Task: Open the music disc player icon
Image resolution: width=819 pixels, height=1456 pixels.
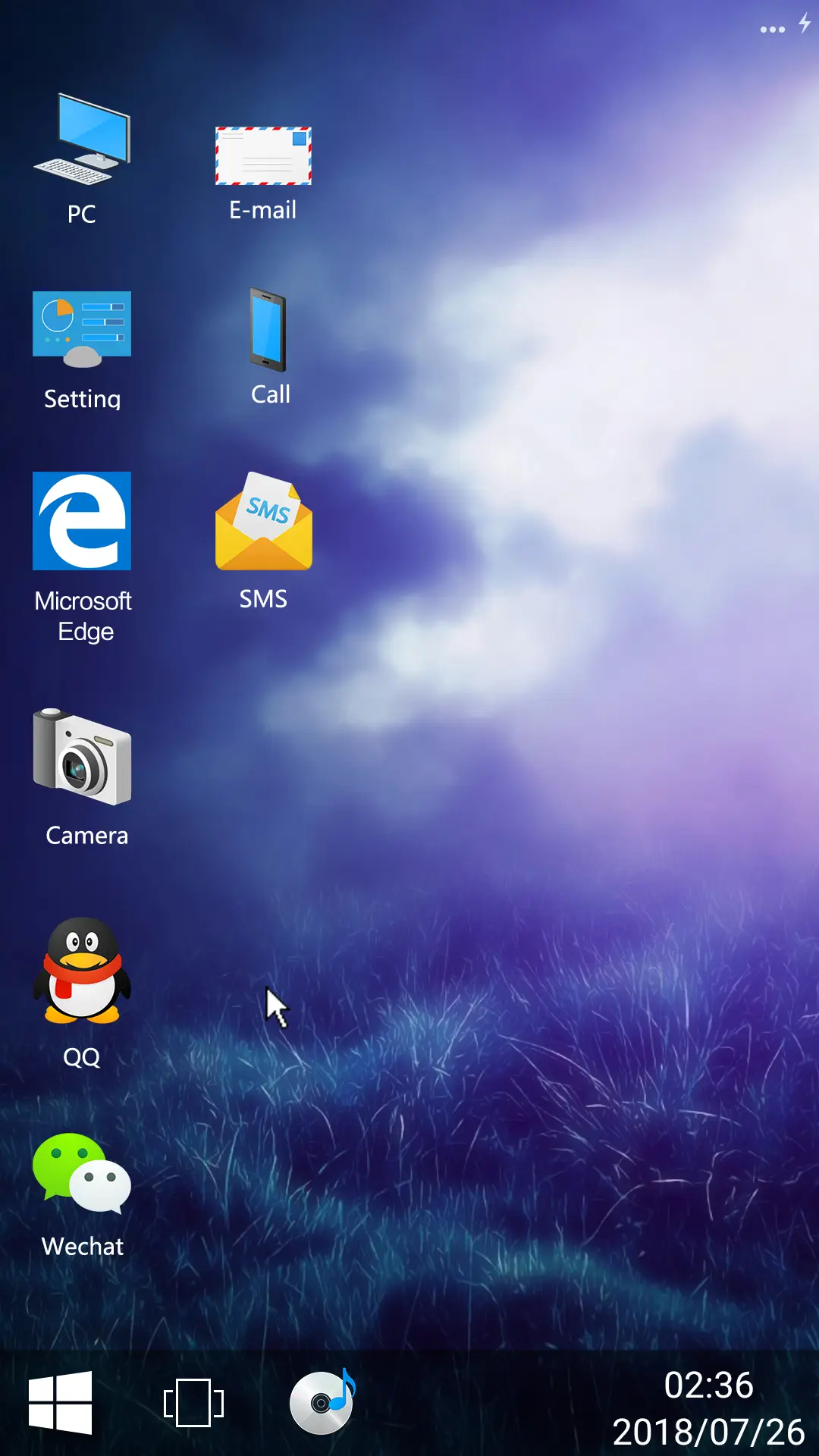Action: point(323,1401)
